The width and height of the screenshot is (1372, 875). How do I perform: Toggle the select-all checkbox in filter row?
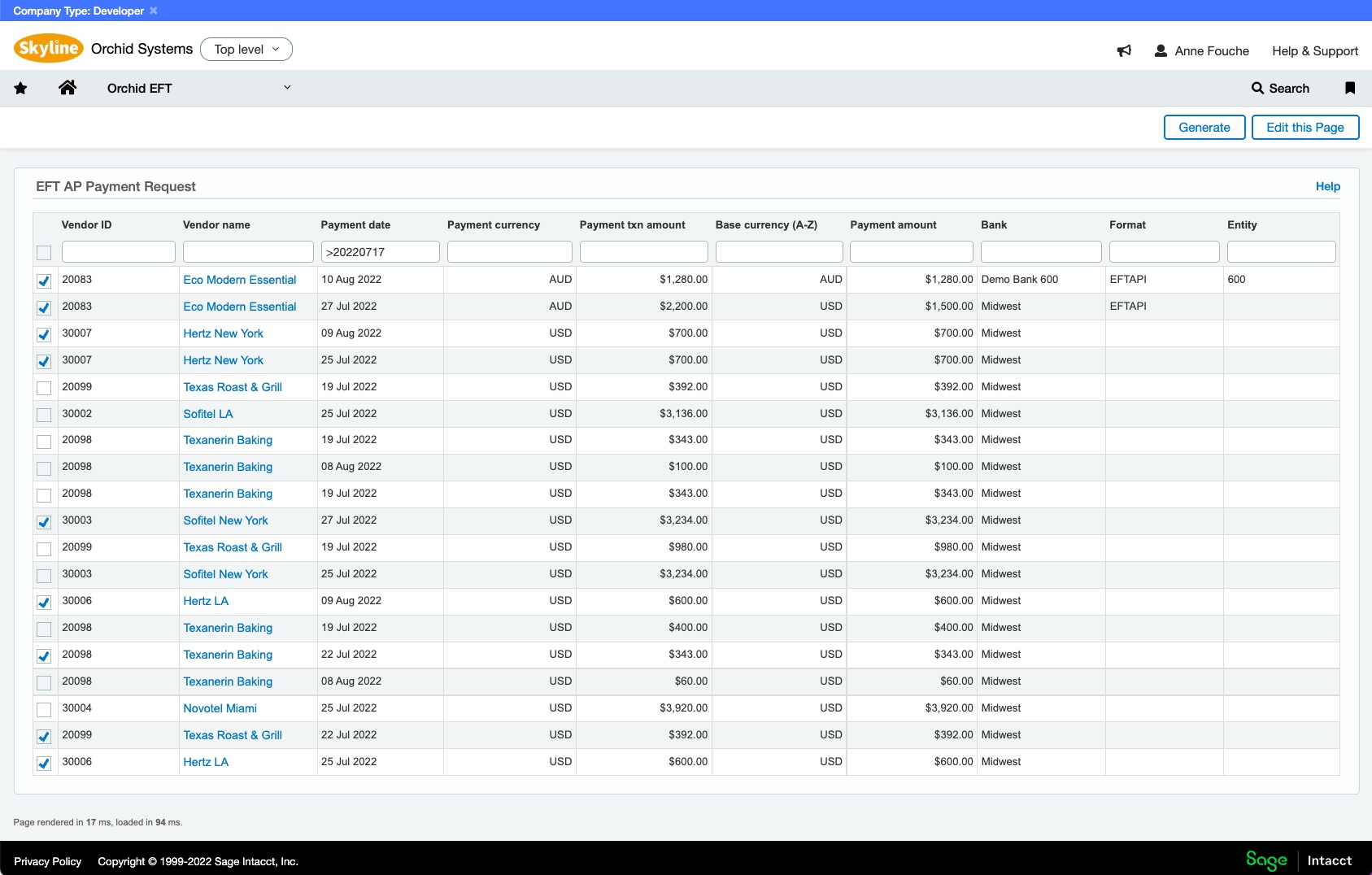click(44, 253)
